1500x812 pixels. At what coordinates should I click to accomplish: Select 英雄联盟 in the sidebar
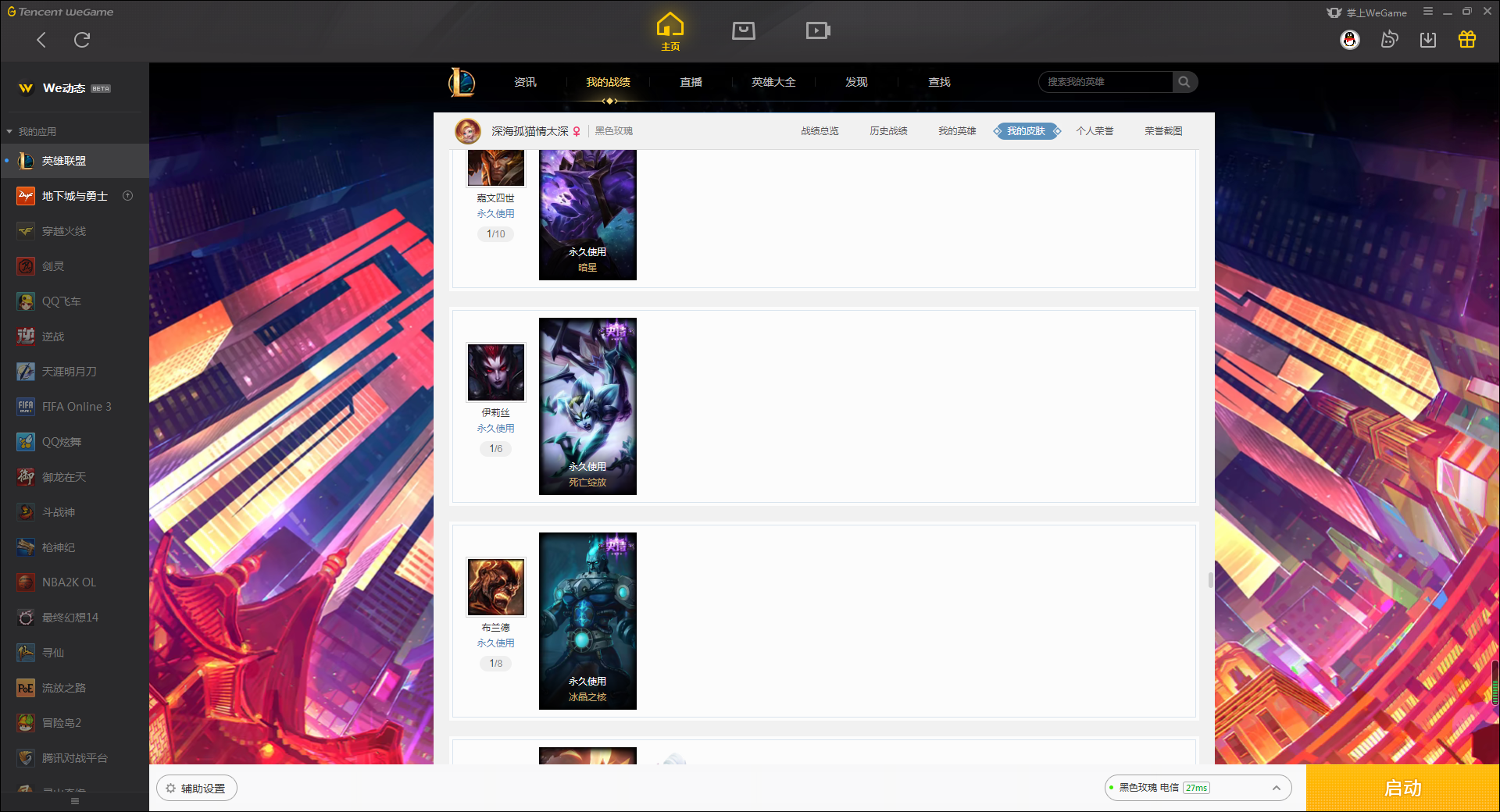pos(74,161)
